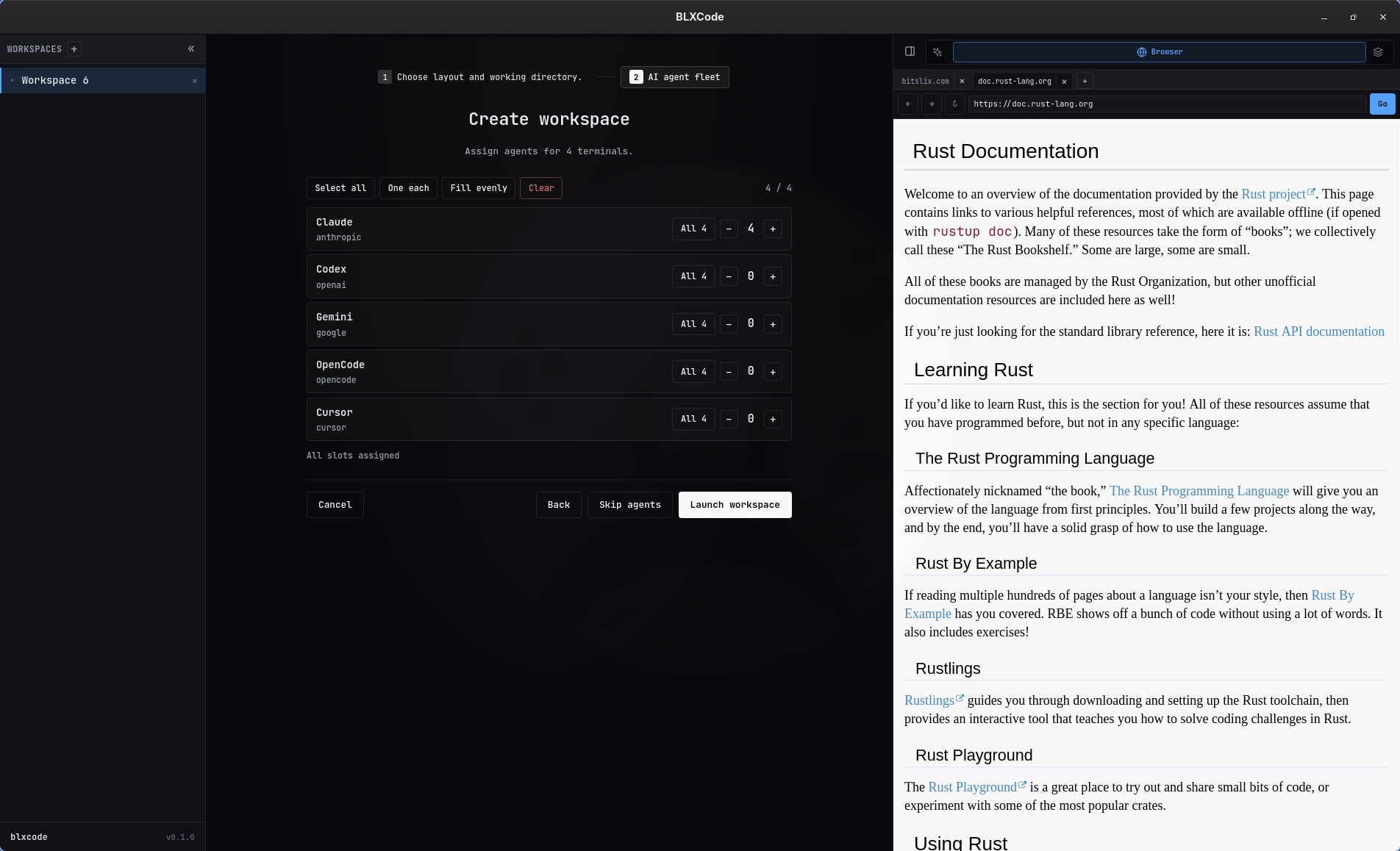Click the Claude agent row name
The height and width of the screenshot is (851, 1400).
coord(335,222)
